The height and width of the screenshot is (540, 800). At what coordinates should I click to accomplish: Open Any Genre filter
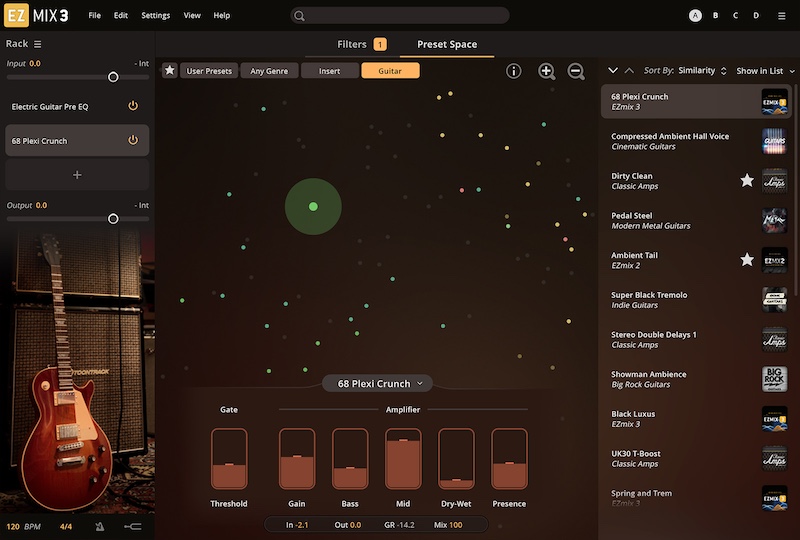point(269,71)
